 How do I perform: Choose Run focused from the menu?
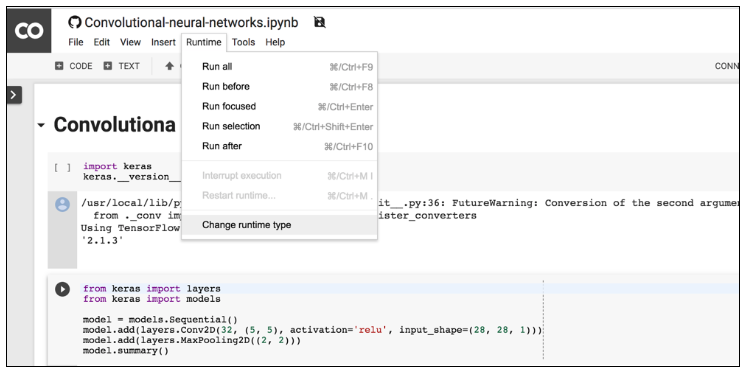[x=280, y=106]
